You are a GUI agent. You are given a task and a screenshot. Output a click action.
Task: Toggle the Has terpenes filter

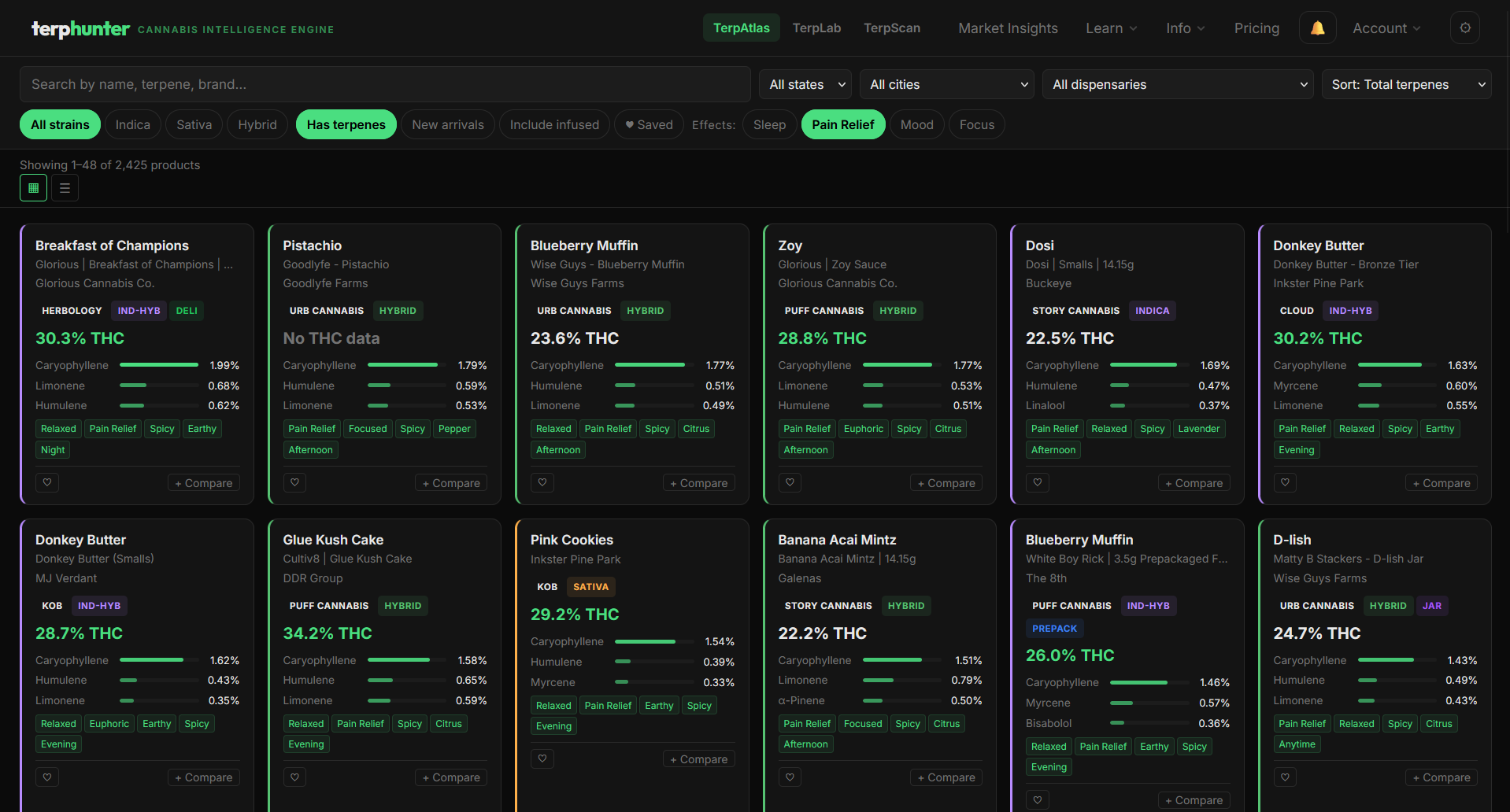pos(346,124)
